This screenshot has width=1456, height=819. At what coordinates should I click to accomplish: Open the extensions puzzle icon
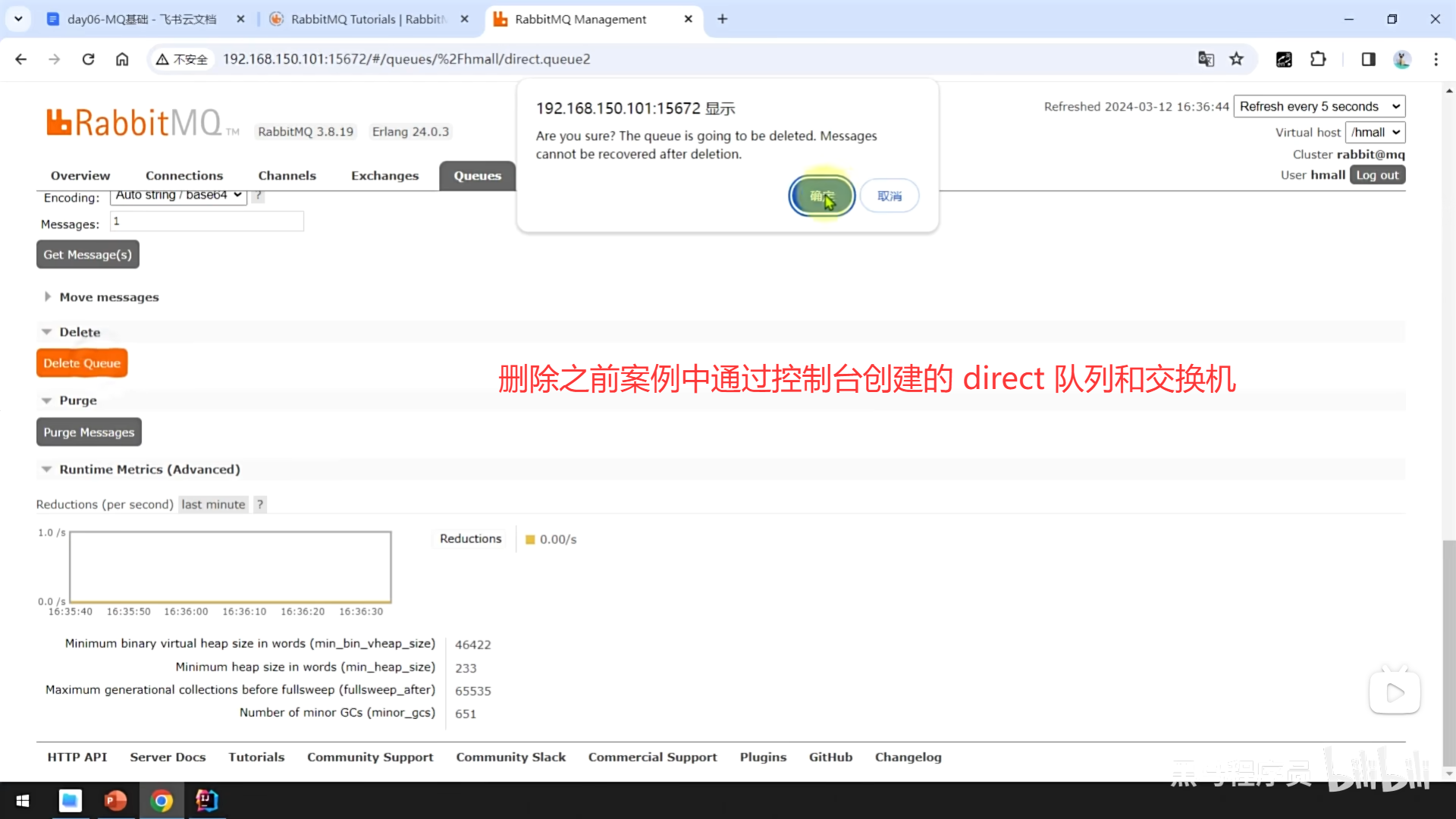tap(1318, 59)
